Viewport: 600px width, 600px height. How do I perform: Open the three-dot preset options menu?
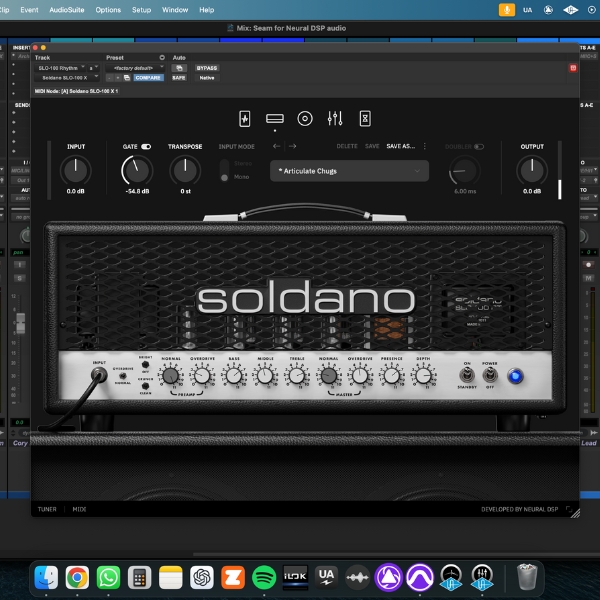pos(424,146)
